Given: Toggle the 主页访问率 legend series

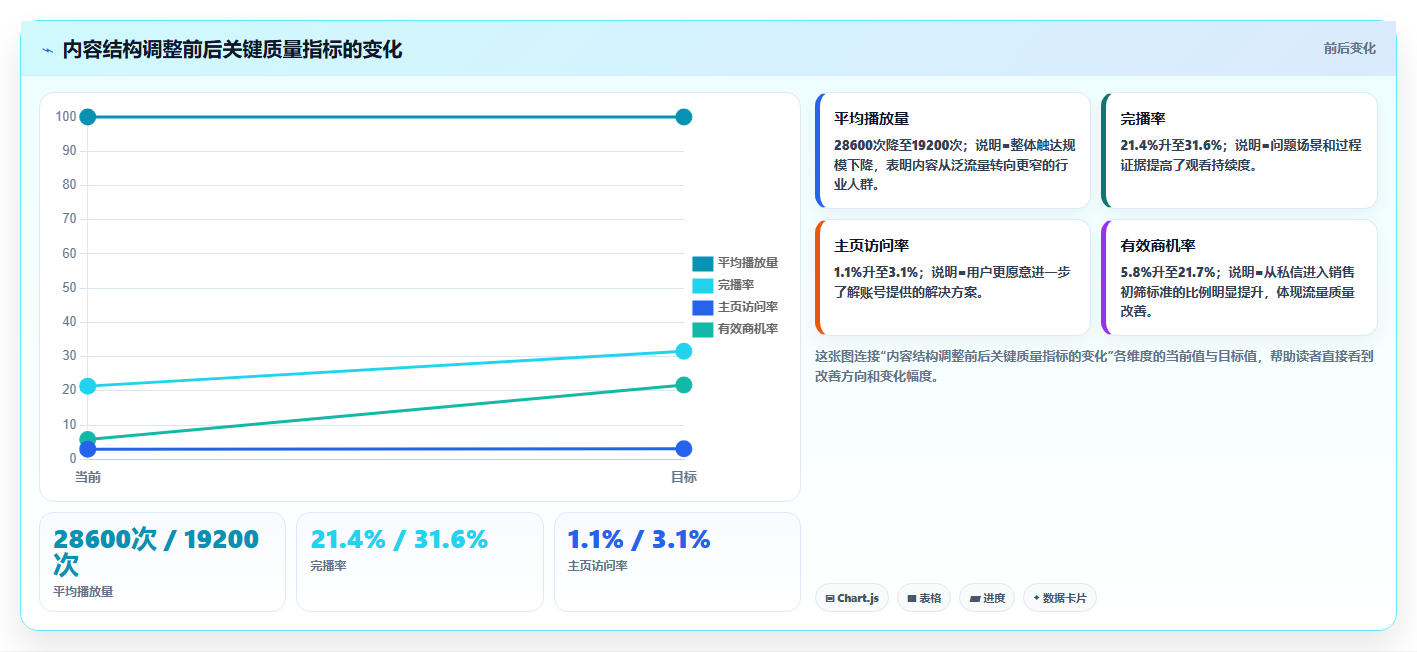Looking at the screenshot, I should pyautogui.click(x=735, y=307).
